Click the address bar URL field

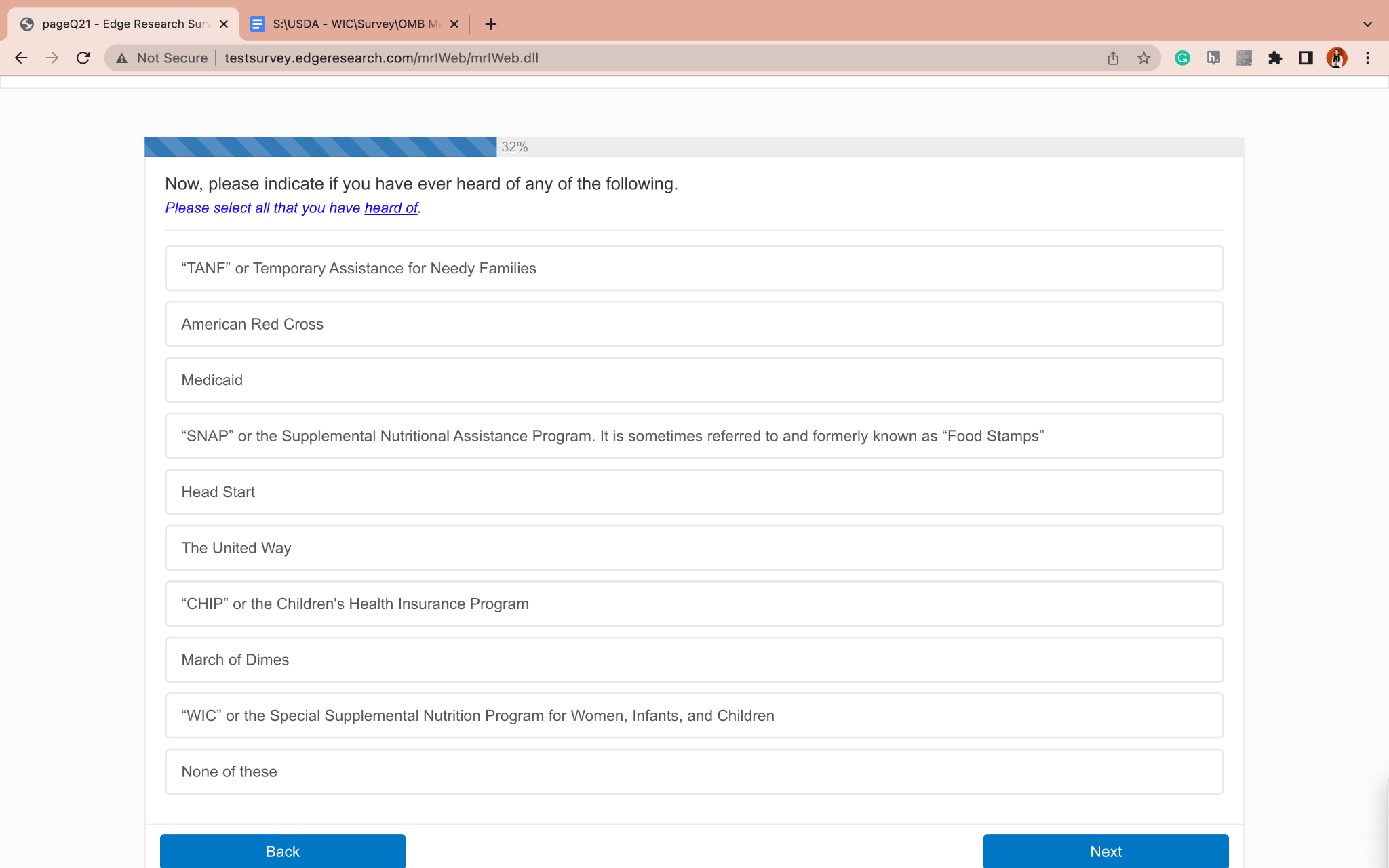click(x=610, y=58)
